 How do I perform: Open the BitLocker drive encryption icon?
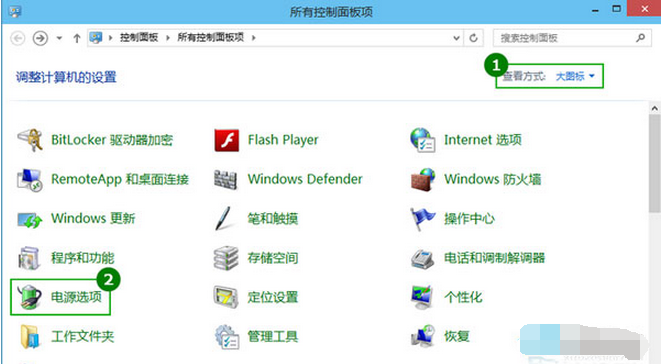pyautogui.click(x=30, y=140)
